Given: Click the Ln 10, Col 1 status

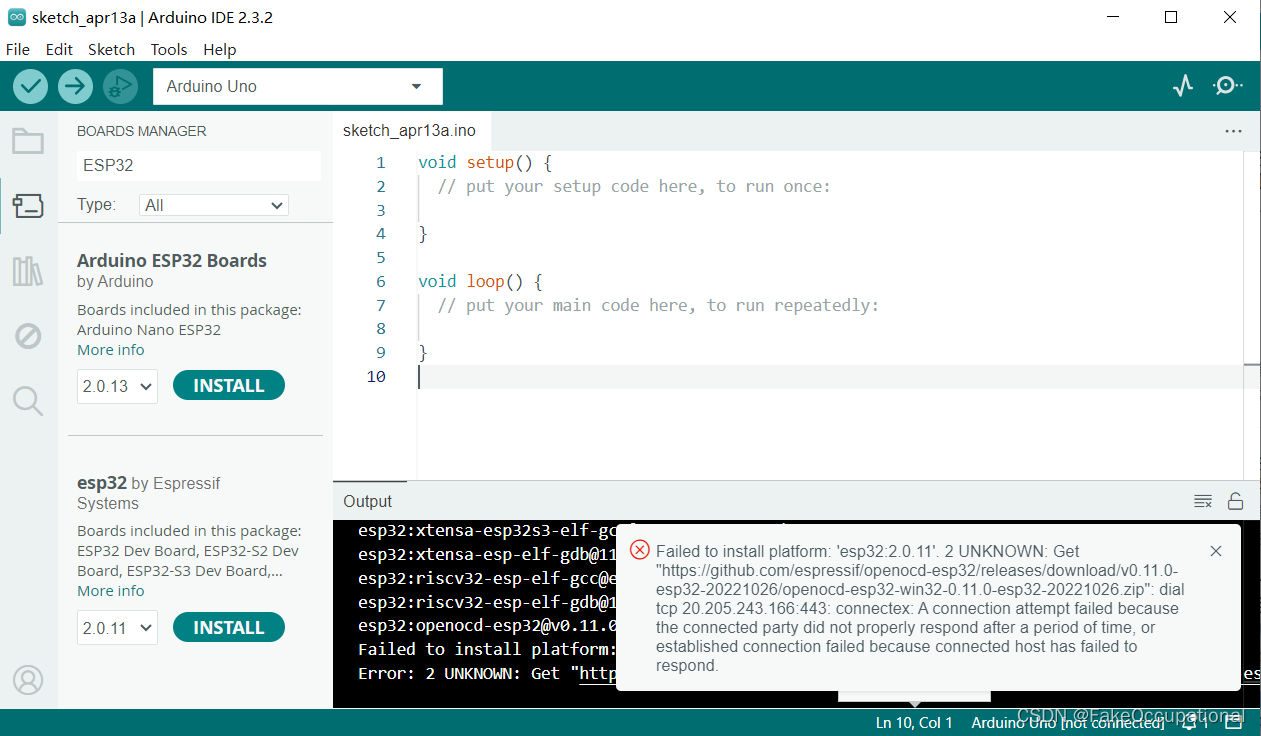Looking at the screenshot, I should pos(914,722).
